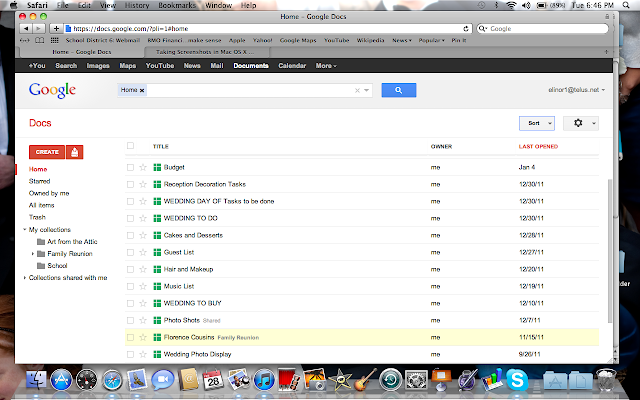Open iTunes from the Dock
640x400 pixels.
coord(264,380)
